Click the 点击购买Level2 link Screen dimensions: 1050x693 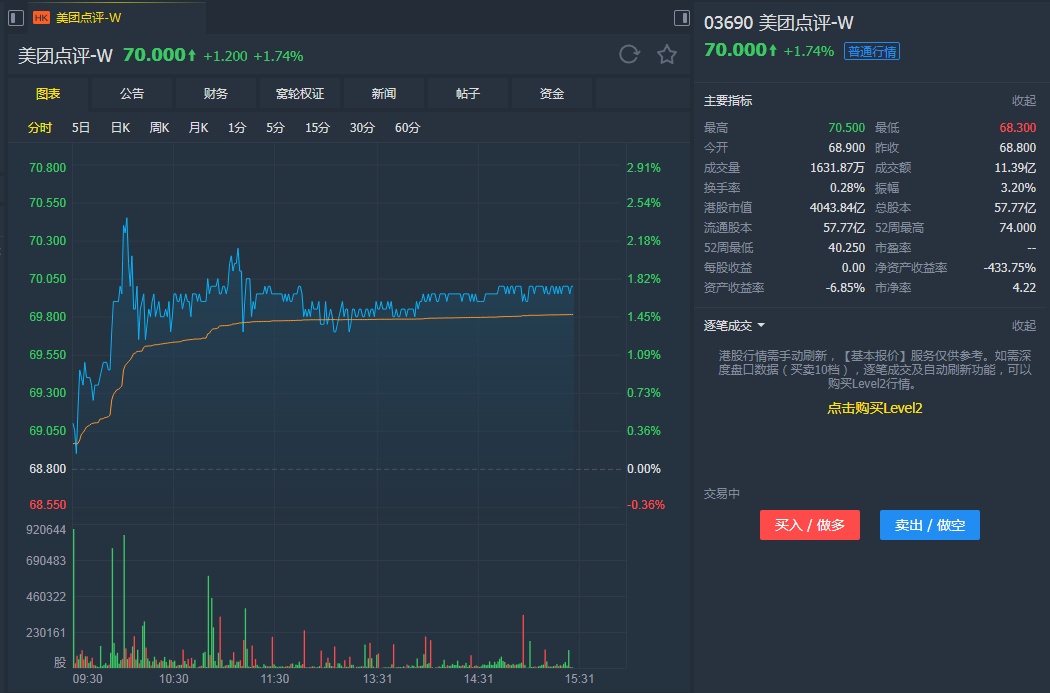[x=875, y=408]
